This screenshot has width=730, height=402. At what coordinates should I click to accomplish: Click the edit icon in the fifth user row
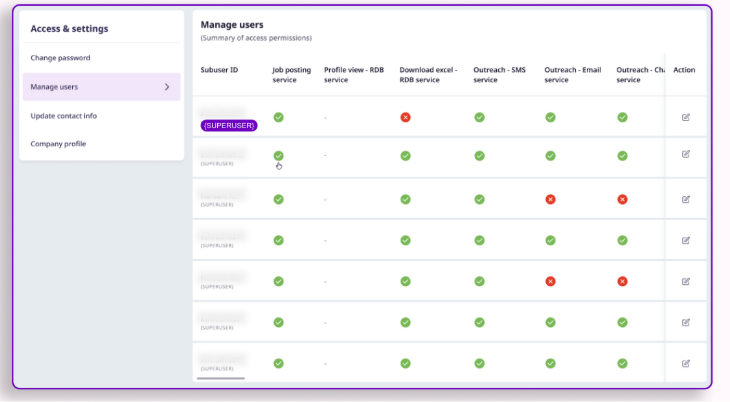click(685, 281)
